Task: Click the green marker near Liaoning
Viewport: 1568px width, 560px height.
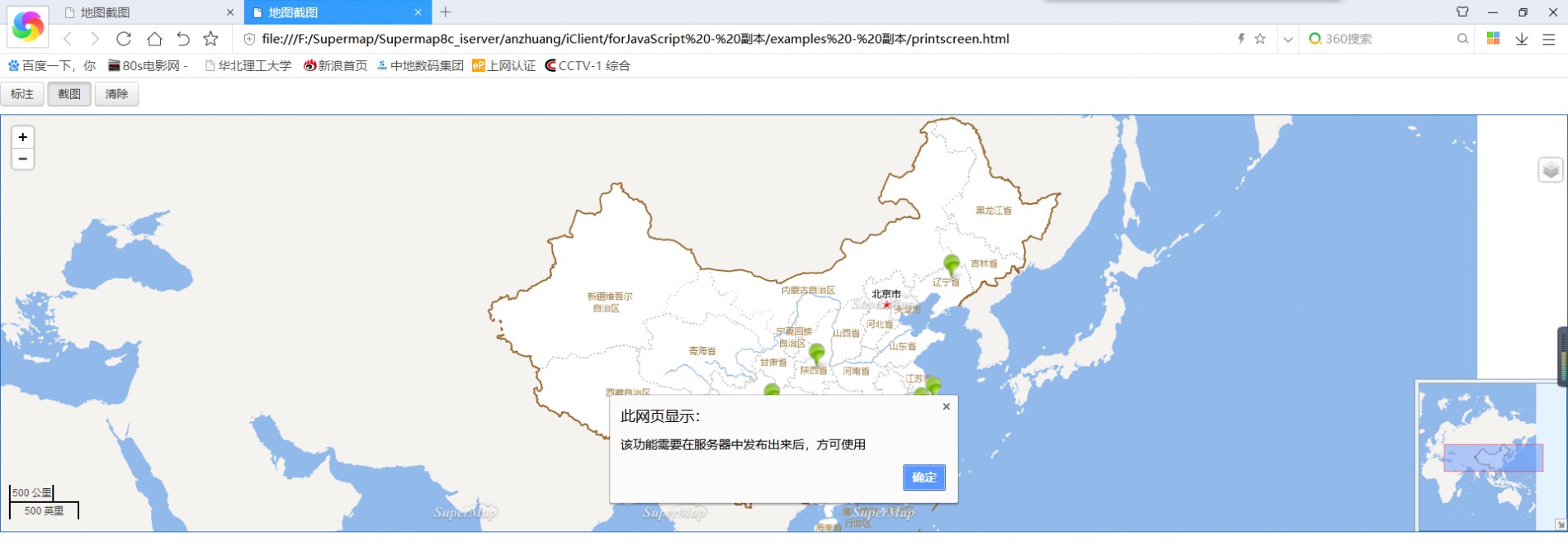Action: pos(951,264)
